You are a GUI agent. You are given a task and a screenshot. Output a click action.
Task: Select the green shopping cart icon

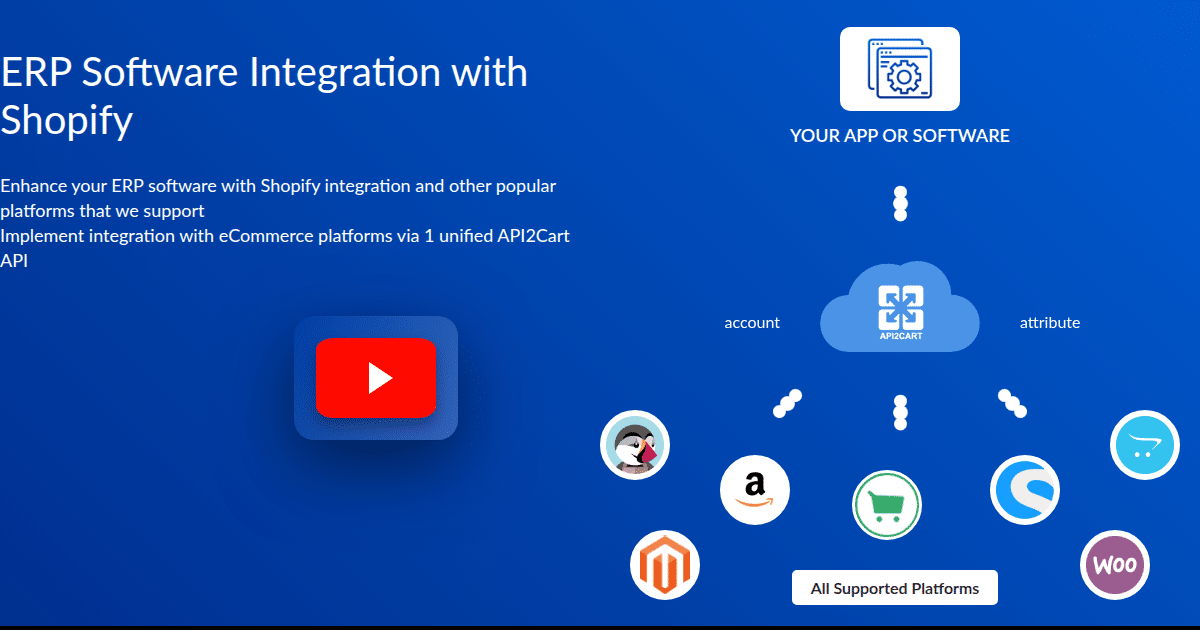[887, 505]
